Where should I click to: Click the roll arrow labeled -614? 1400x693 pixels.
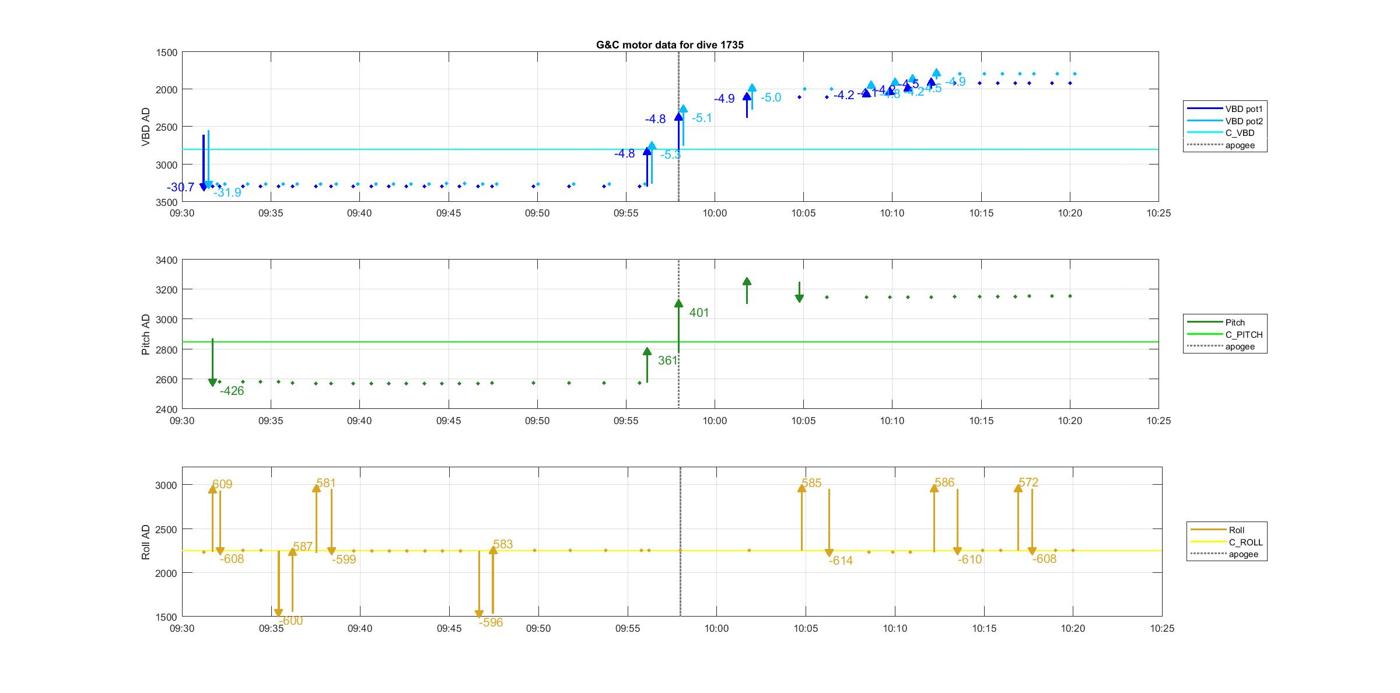click(829, 522)
